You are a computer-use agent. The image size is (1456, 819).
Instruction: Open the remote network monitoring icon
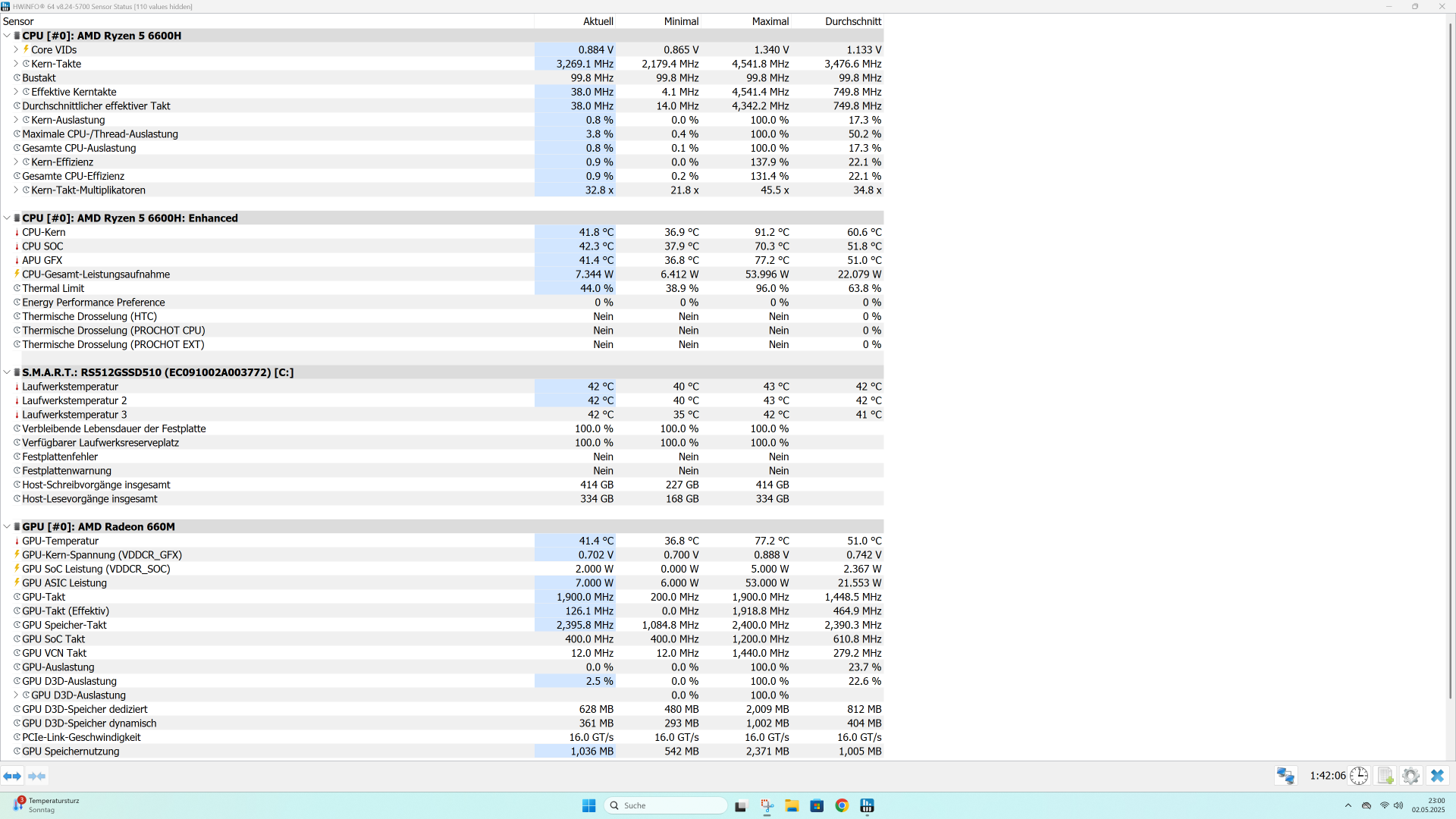coord(1285,776)
